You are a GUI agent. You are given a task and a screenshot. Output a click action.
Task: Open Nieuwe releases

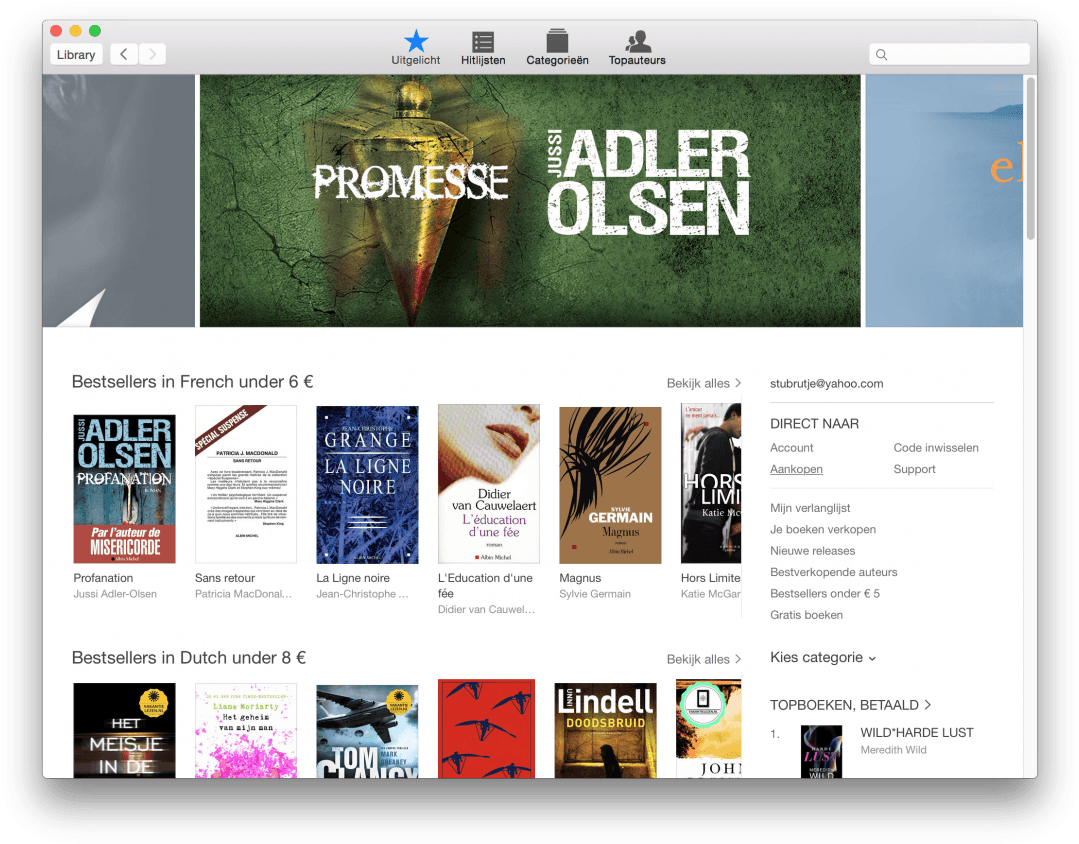pyautogui.click(x=813, y=551)
